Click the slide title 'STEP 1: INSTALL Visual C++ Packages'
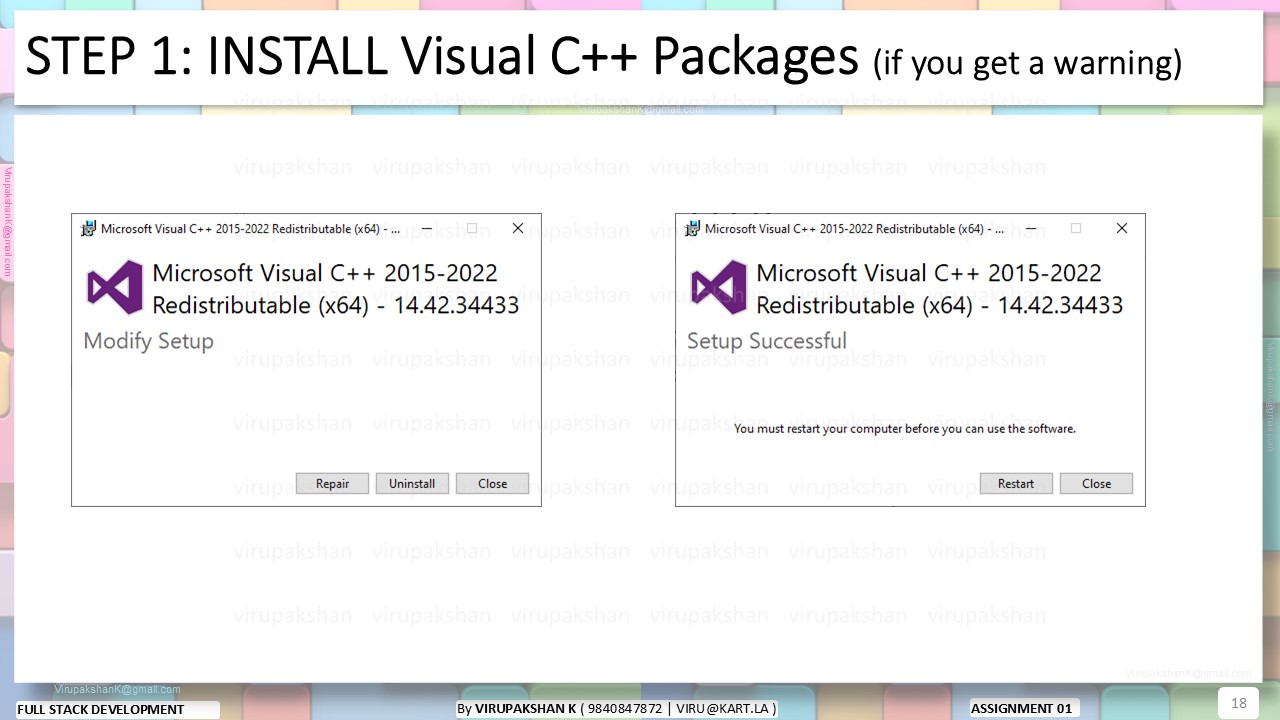 (442, 57)
